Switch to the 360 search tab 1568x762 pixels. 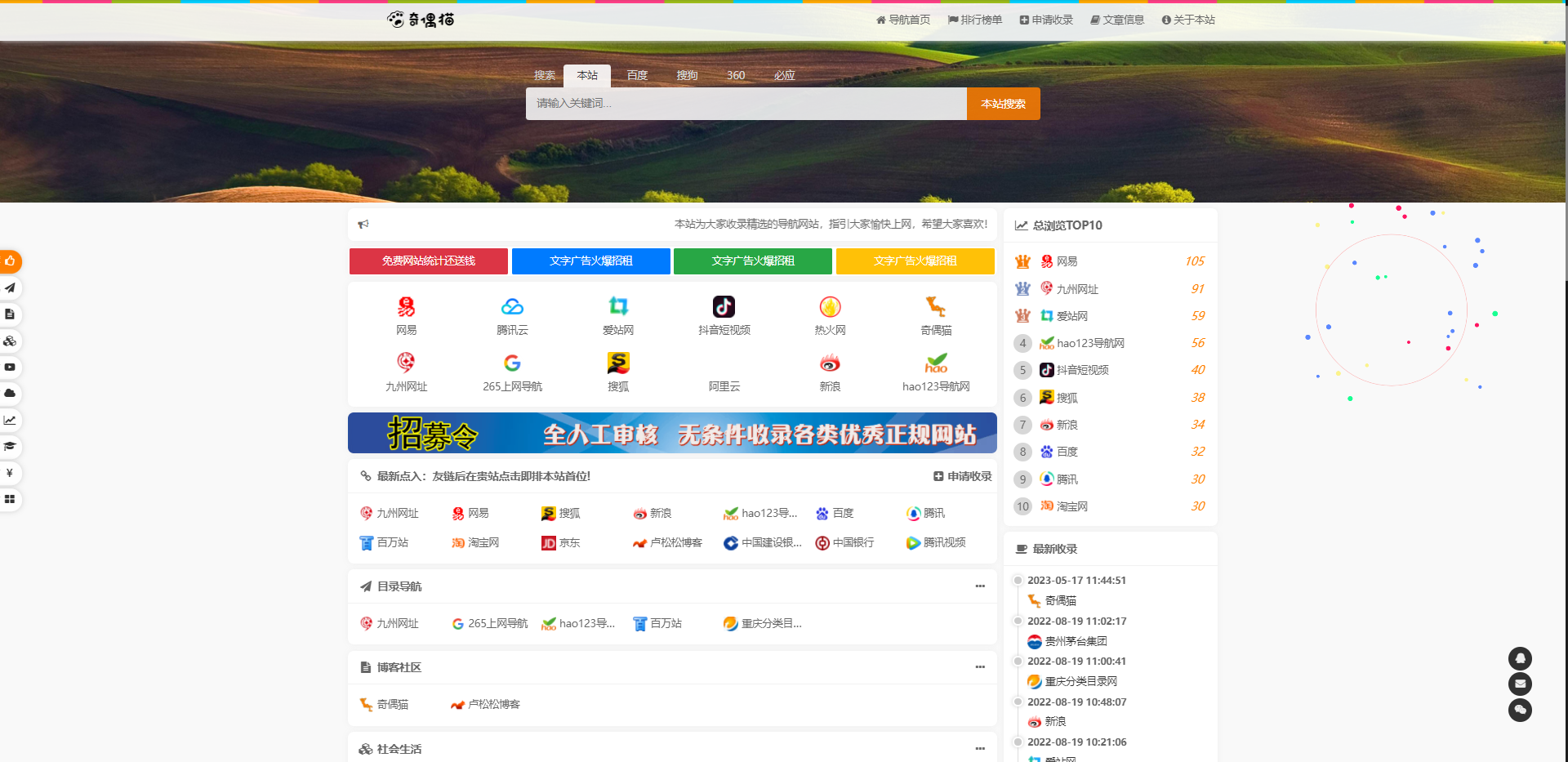736,75
